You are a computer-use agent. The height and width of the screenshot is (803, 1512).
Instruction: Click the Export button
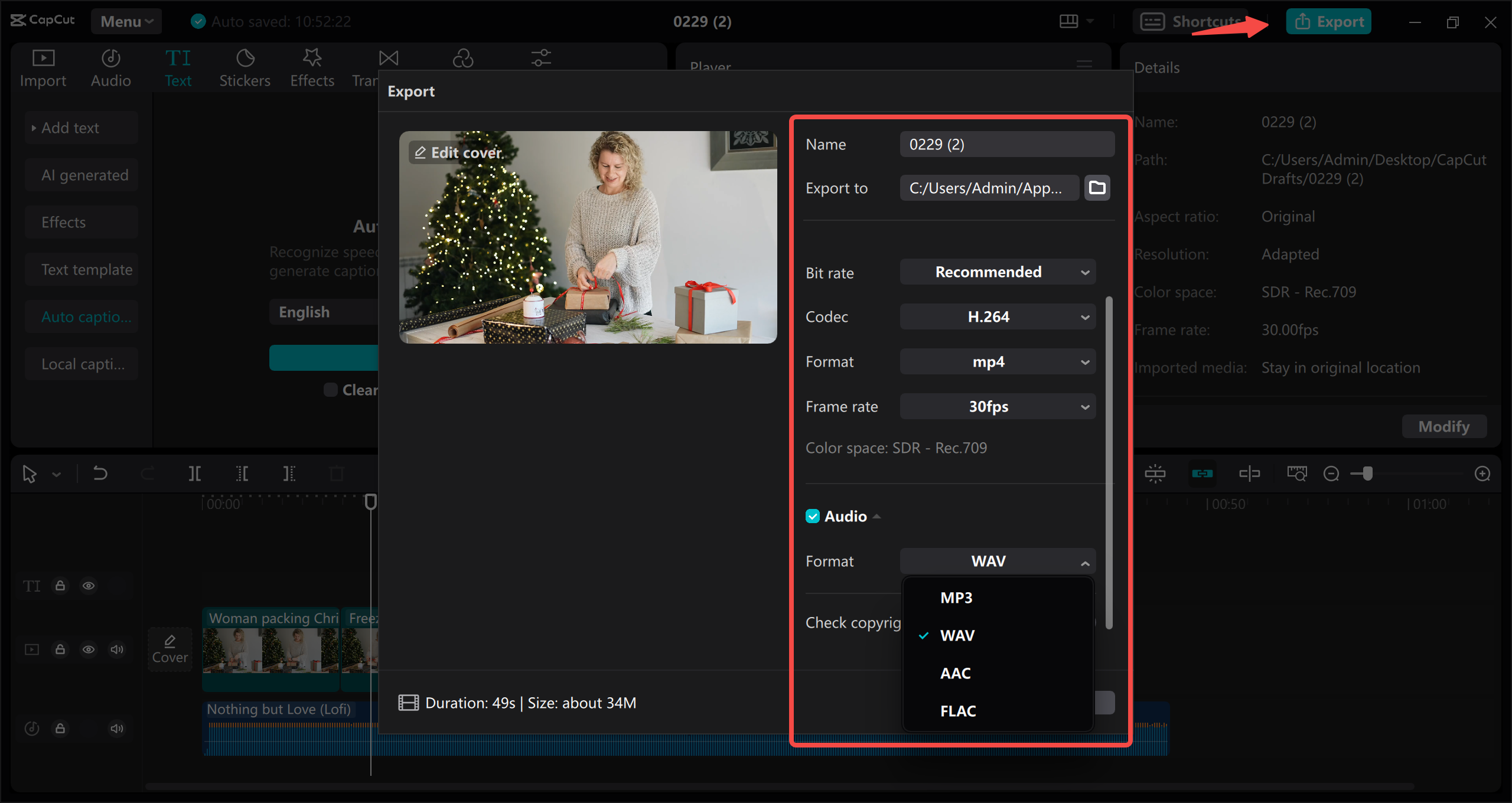(1331, 20)
